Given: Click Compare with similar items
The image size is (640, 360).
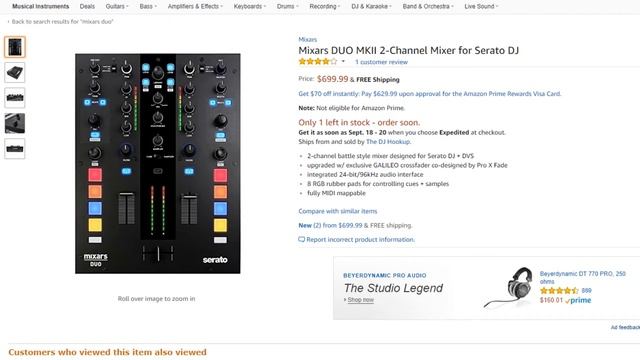Looking at the screenshot, I should [x=338, y=211].
